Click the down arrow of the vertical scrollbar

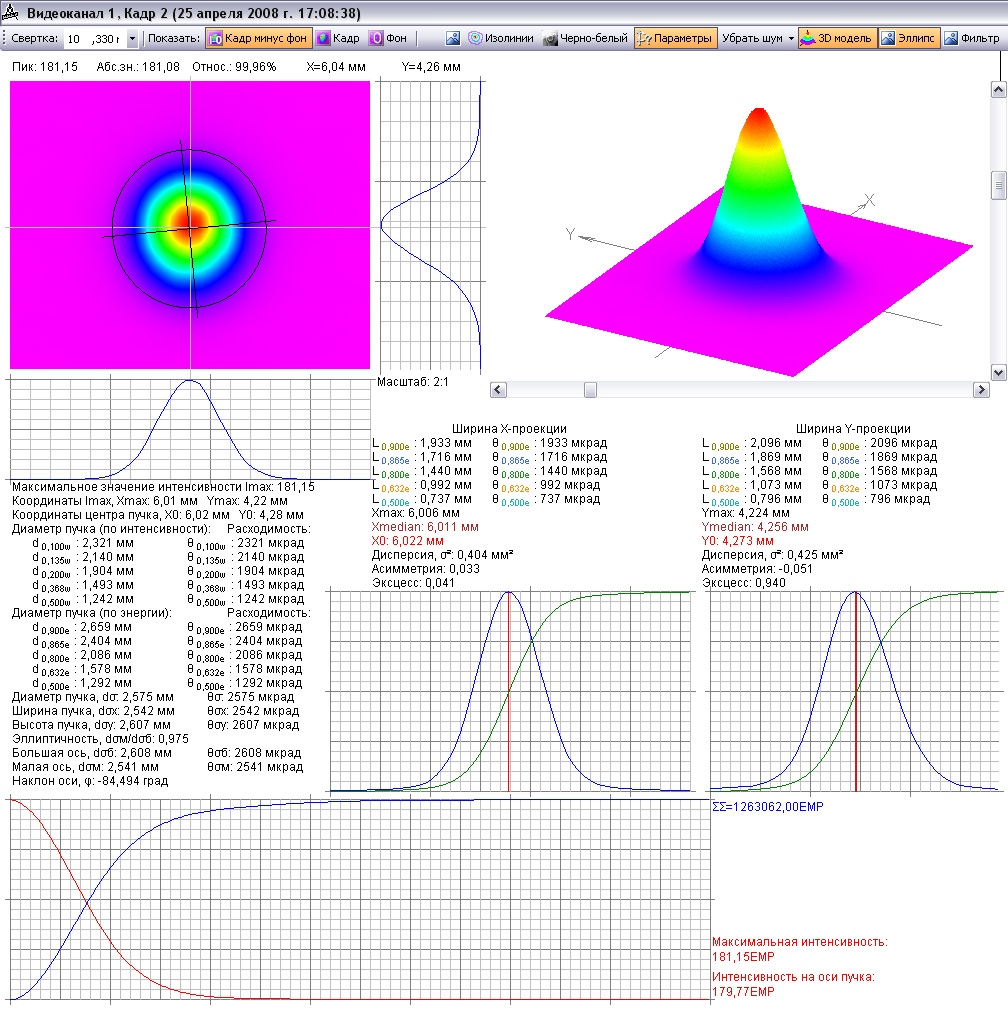click(x=999, y=373)
